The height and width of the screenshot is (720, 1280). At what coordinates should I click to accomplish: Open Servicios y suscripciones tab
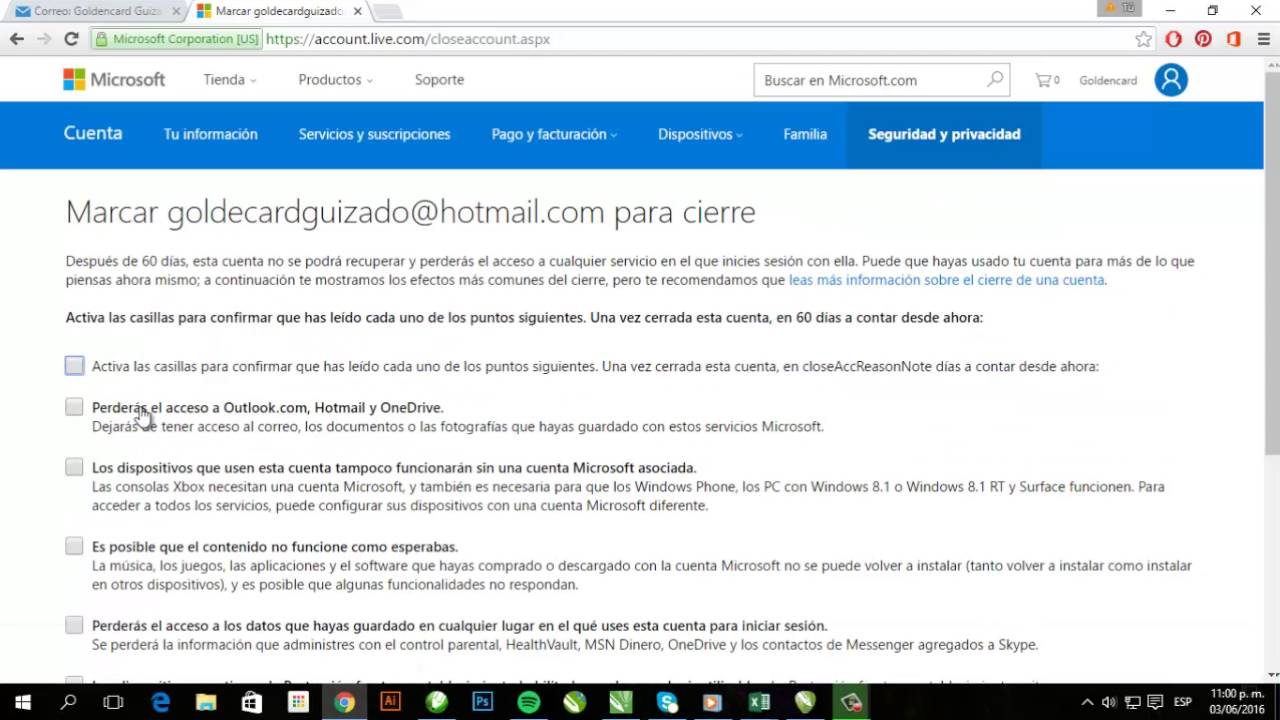pyautogui.click(x=374, y=134)
